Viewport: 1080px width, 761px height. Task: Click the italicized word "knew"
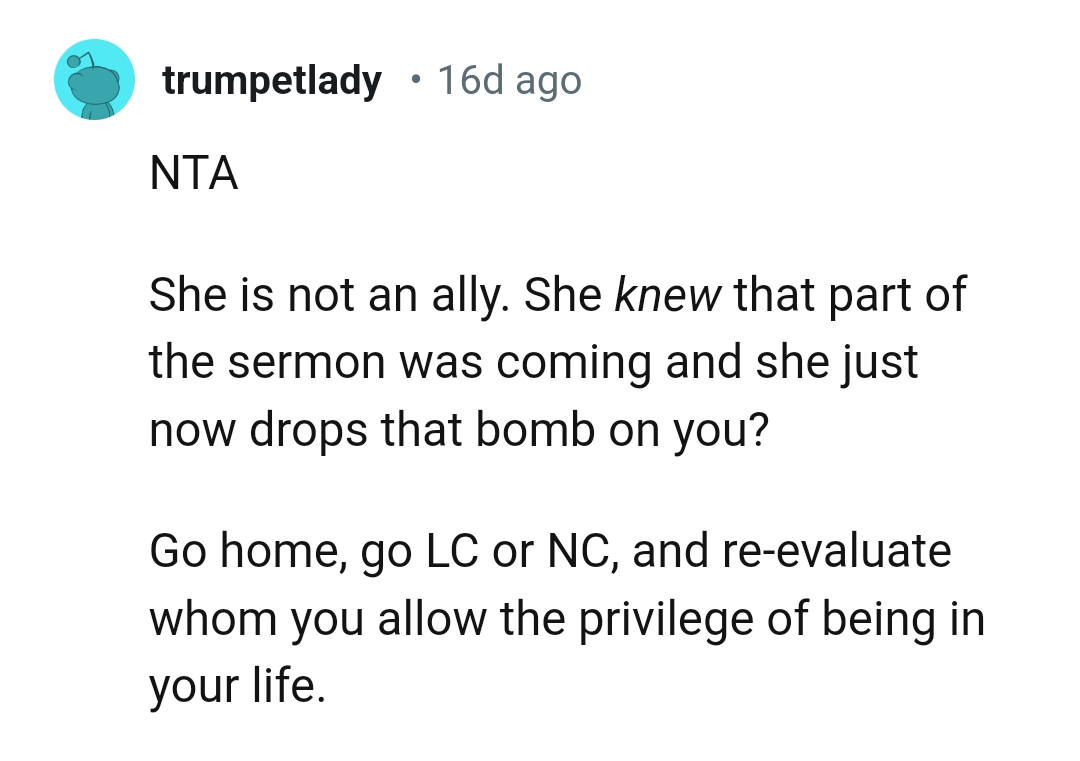tap(666, 294)
